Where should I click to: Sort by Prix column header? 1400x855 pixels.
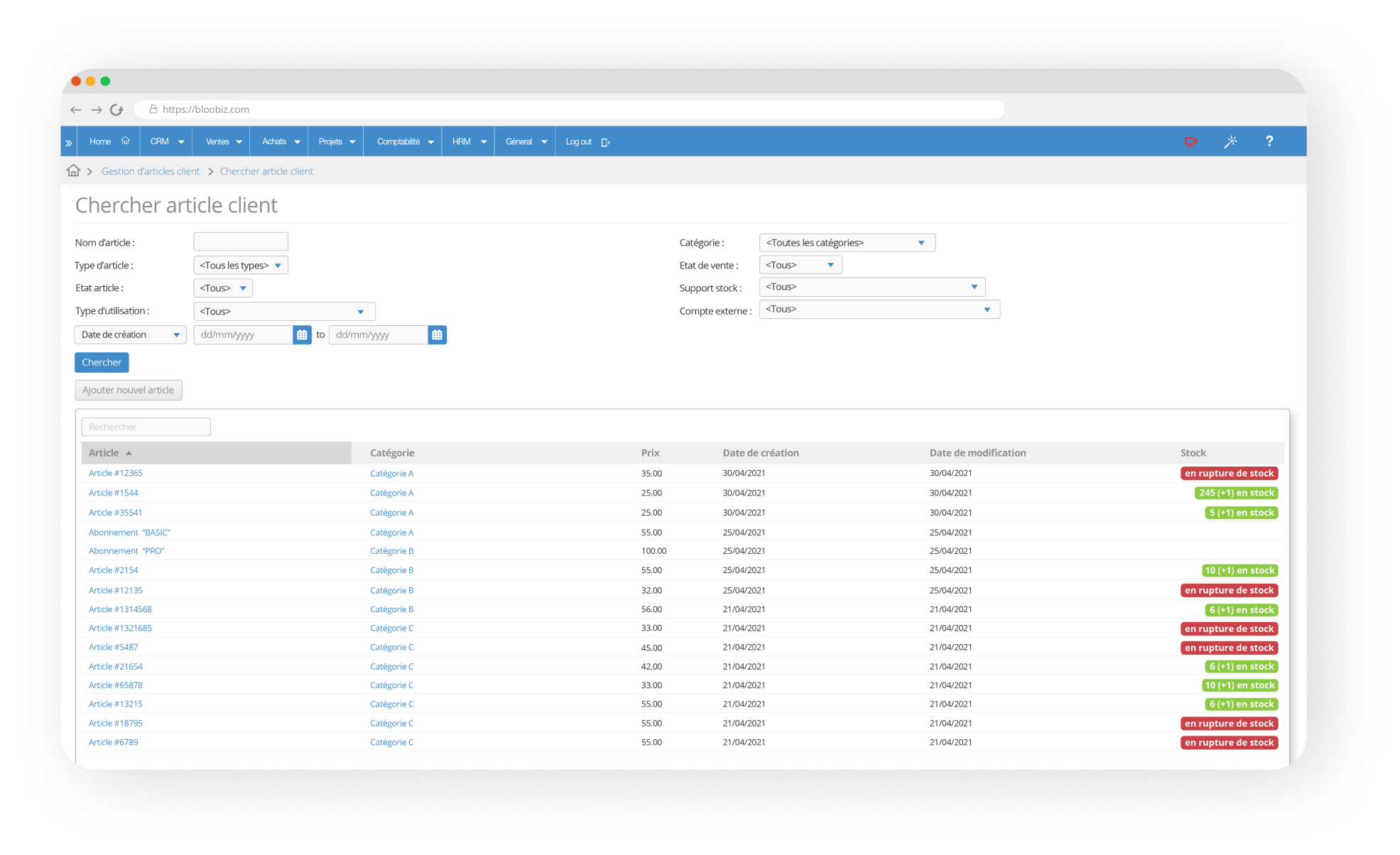click(x=650, y=453)
